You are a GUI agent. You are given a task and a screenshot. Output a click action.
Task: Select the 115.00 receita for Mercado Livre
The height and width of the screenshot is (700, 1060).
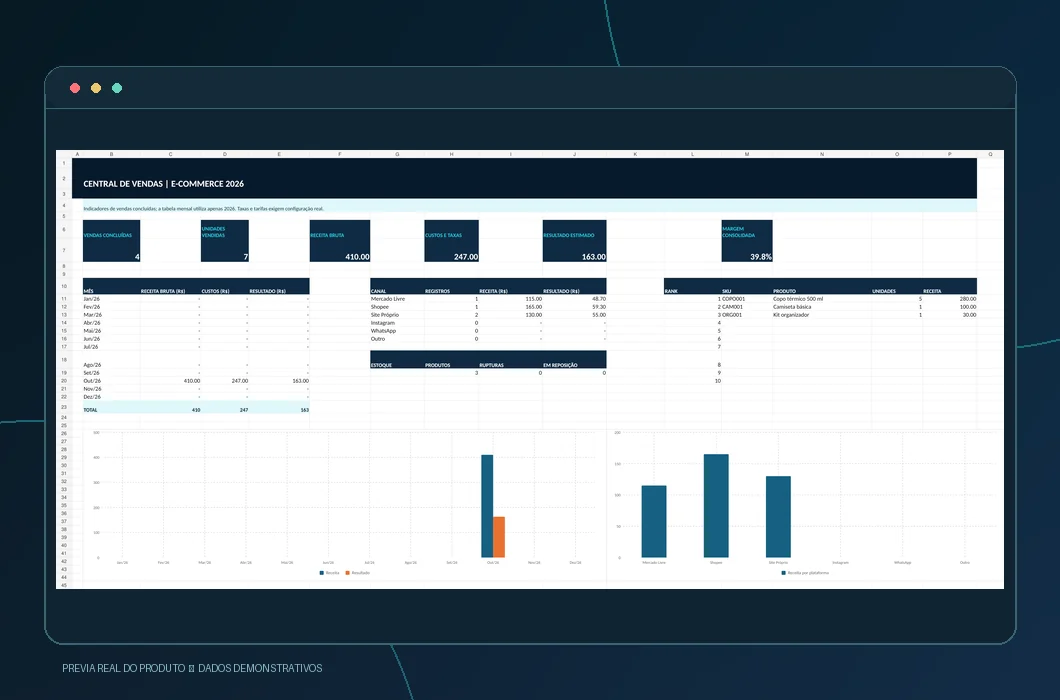pyautogui.click(x=533, y=299)
